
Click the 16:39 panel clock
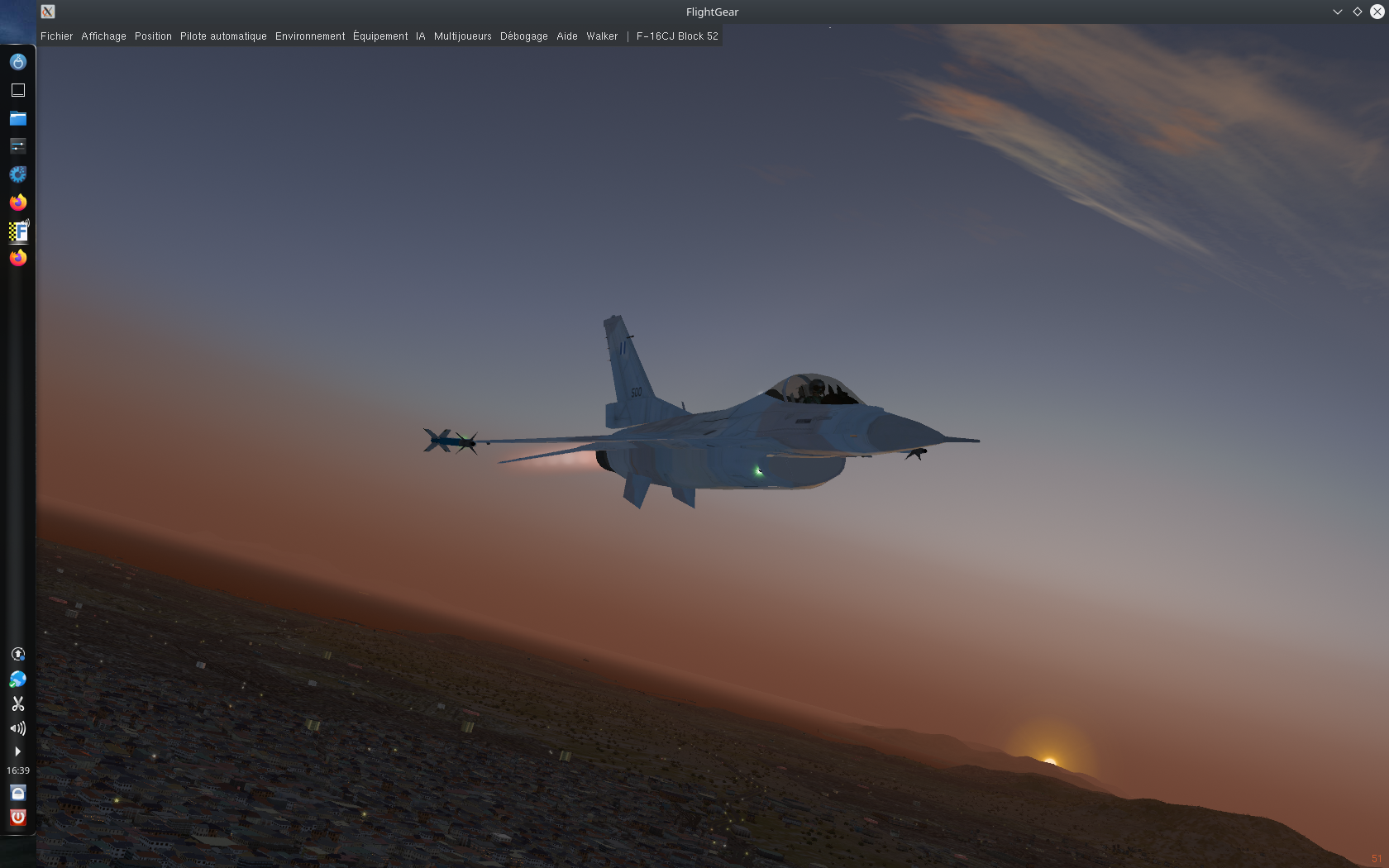coord(18,770)
